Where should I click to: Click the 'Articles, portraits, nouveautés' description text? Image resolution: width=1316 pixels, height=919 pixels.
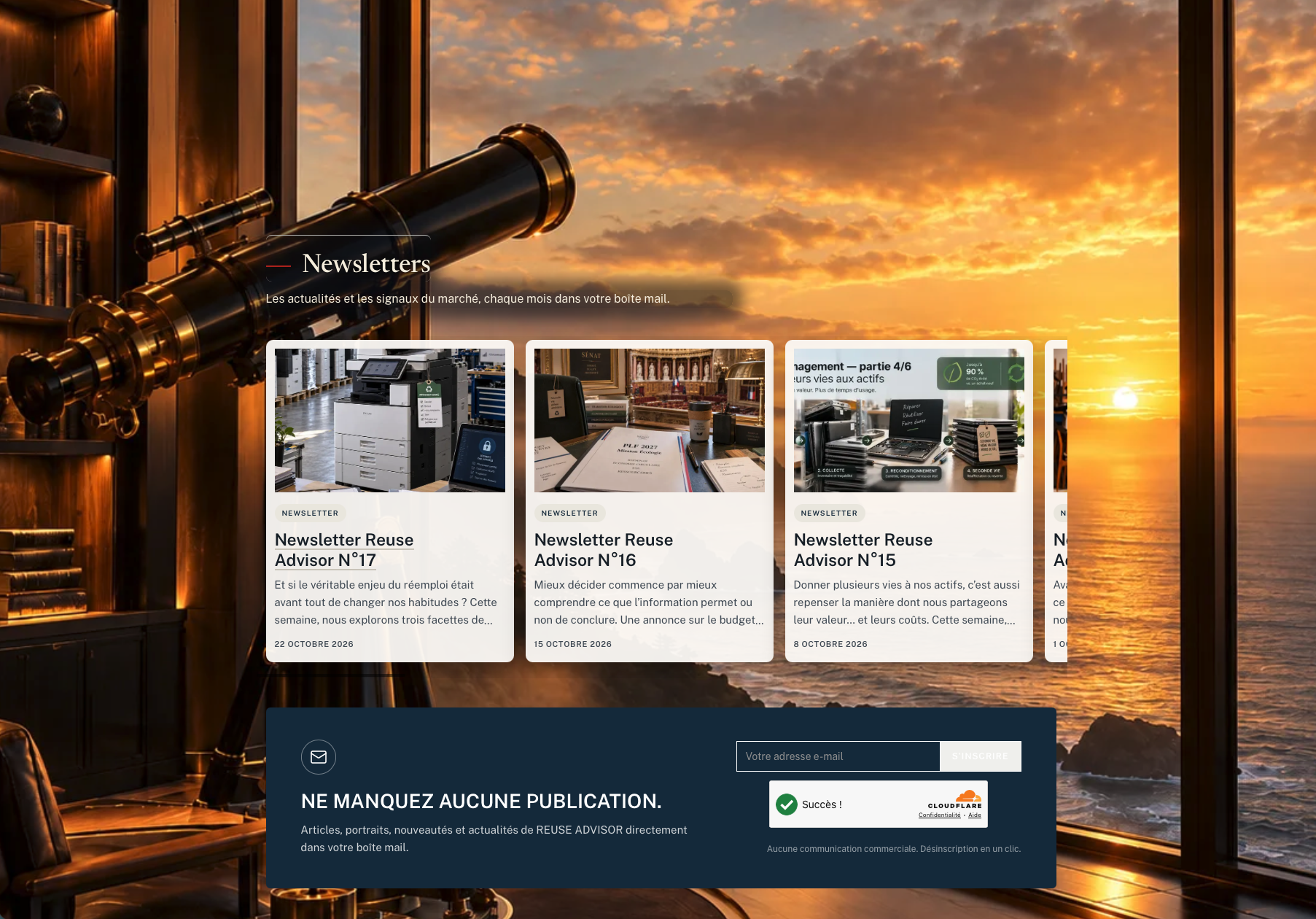coord(494,839)
